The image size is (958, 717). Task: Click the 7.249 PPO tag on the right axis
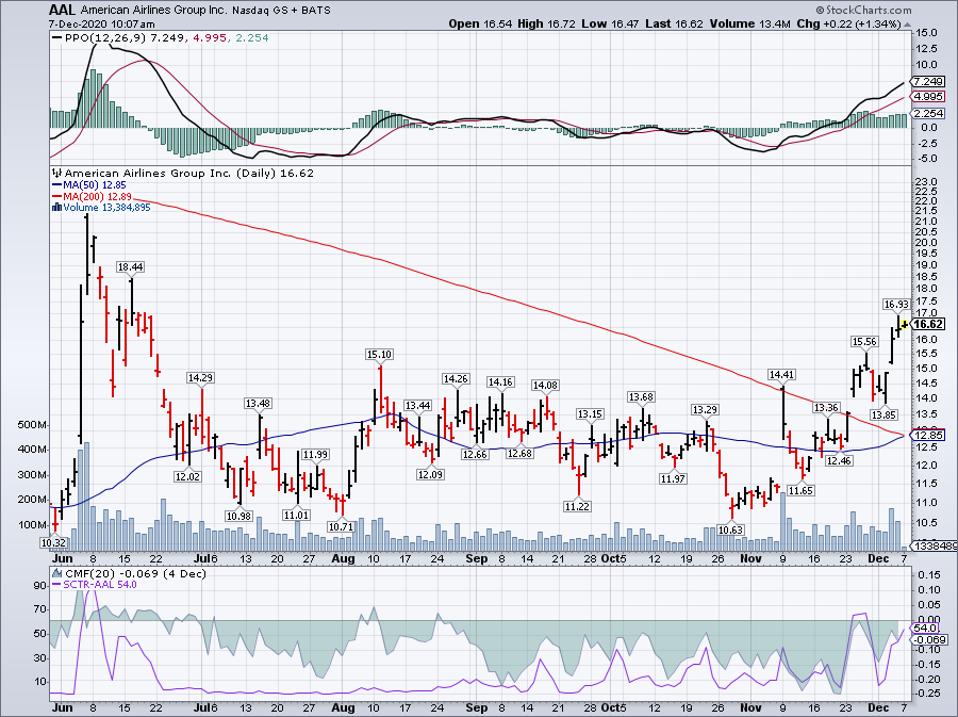click(x=927, y=81)
